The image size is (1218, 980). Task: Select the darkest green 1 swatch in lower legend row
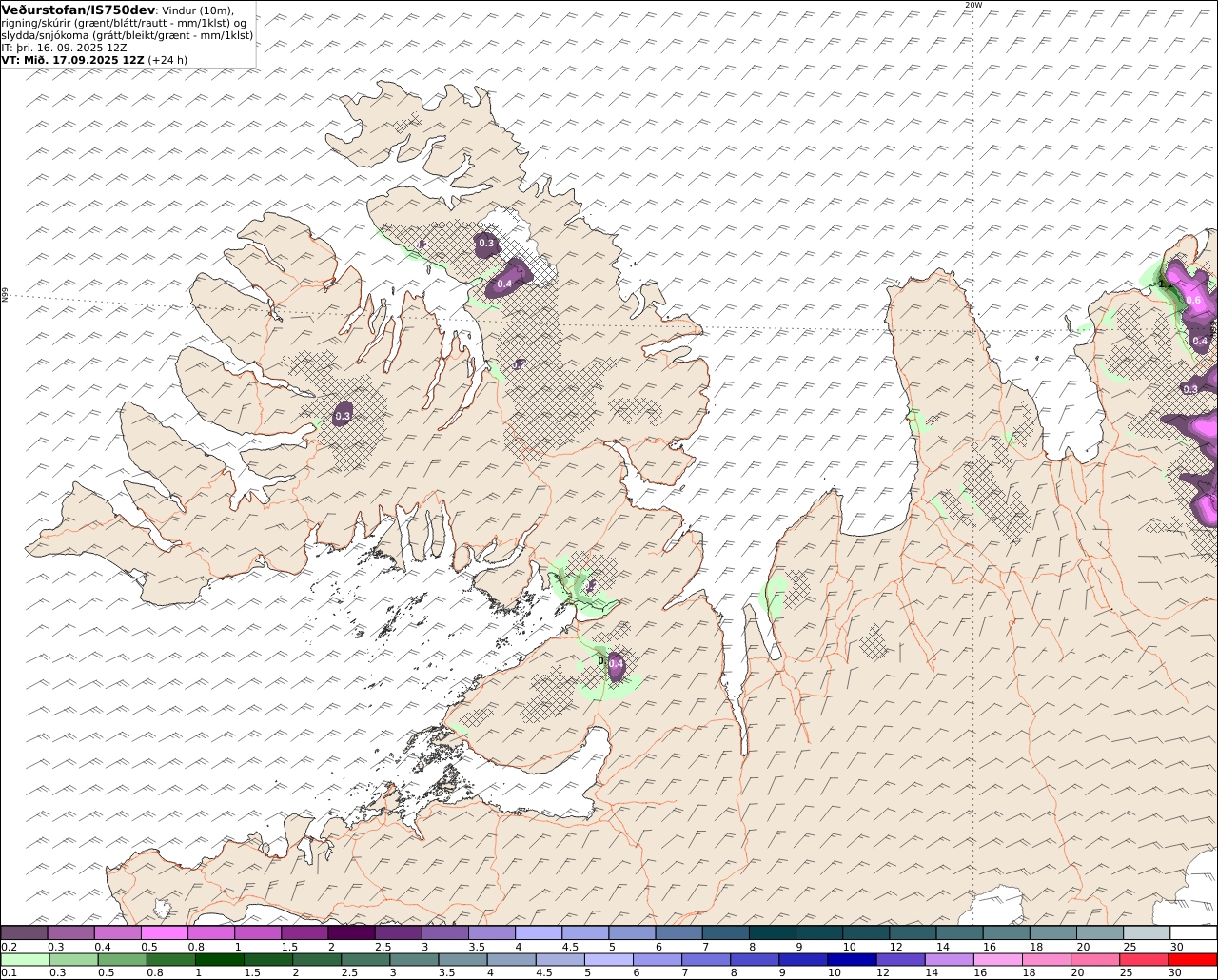click(219, 959)
